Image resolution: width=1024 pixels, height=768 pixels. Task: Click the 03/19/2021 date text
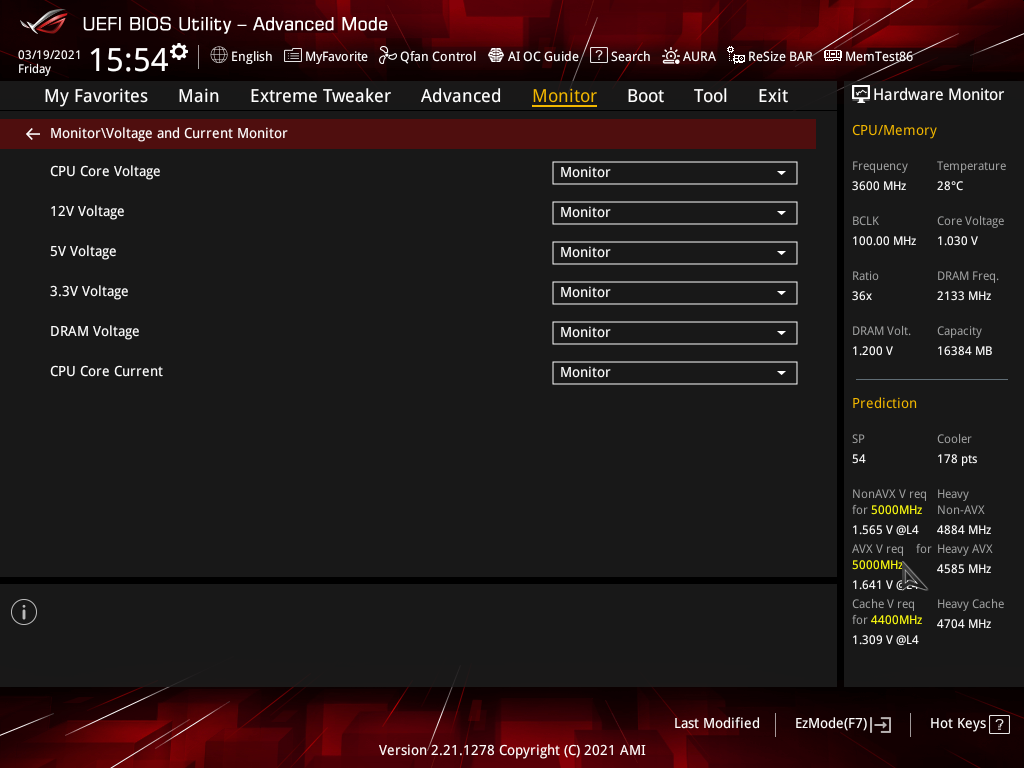[49, 55]
